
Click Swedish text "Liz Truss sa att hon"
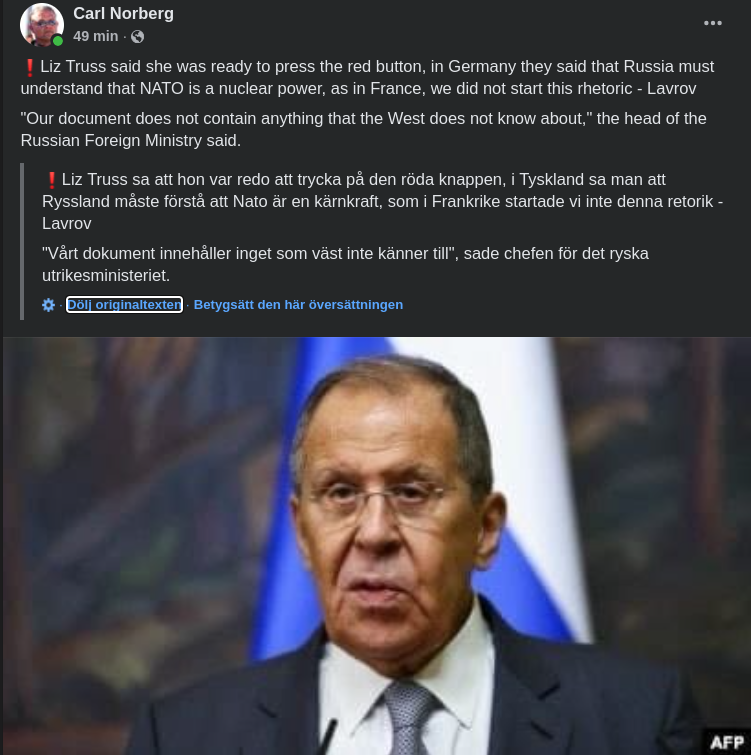[124, 180]
